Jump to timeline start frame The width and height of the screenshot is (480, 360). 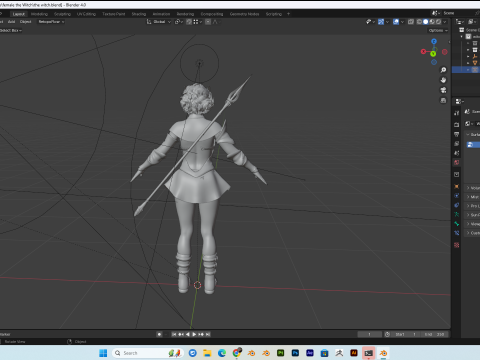(x=174, y=334)
